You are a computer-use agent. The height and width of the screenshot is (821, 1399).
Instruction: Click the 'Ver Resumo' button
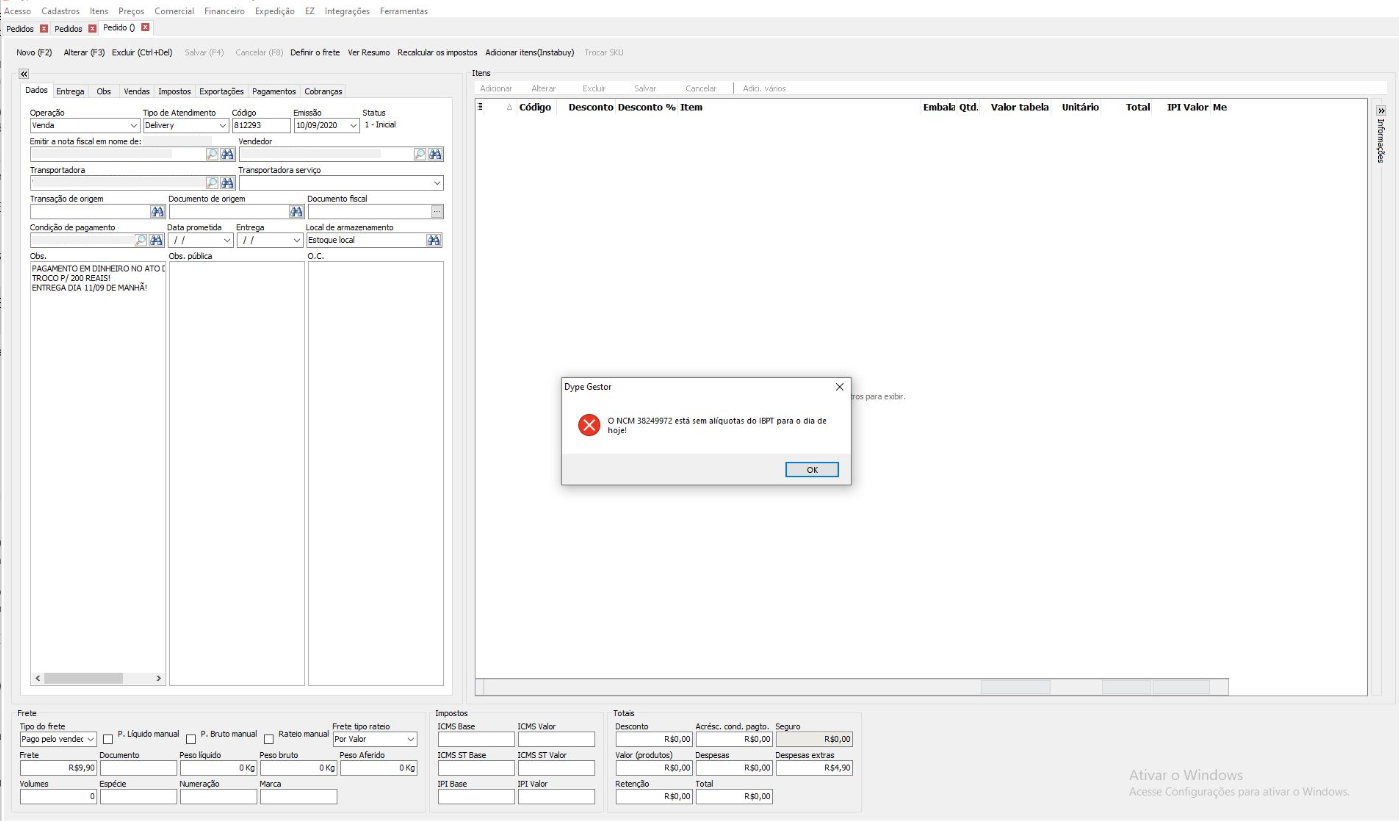pos(369,52)
